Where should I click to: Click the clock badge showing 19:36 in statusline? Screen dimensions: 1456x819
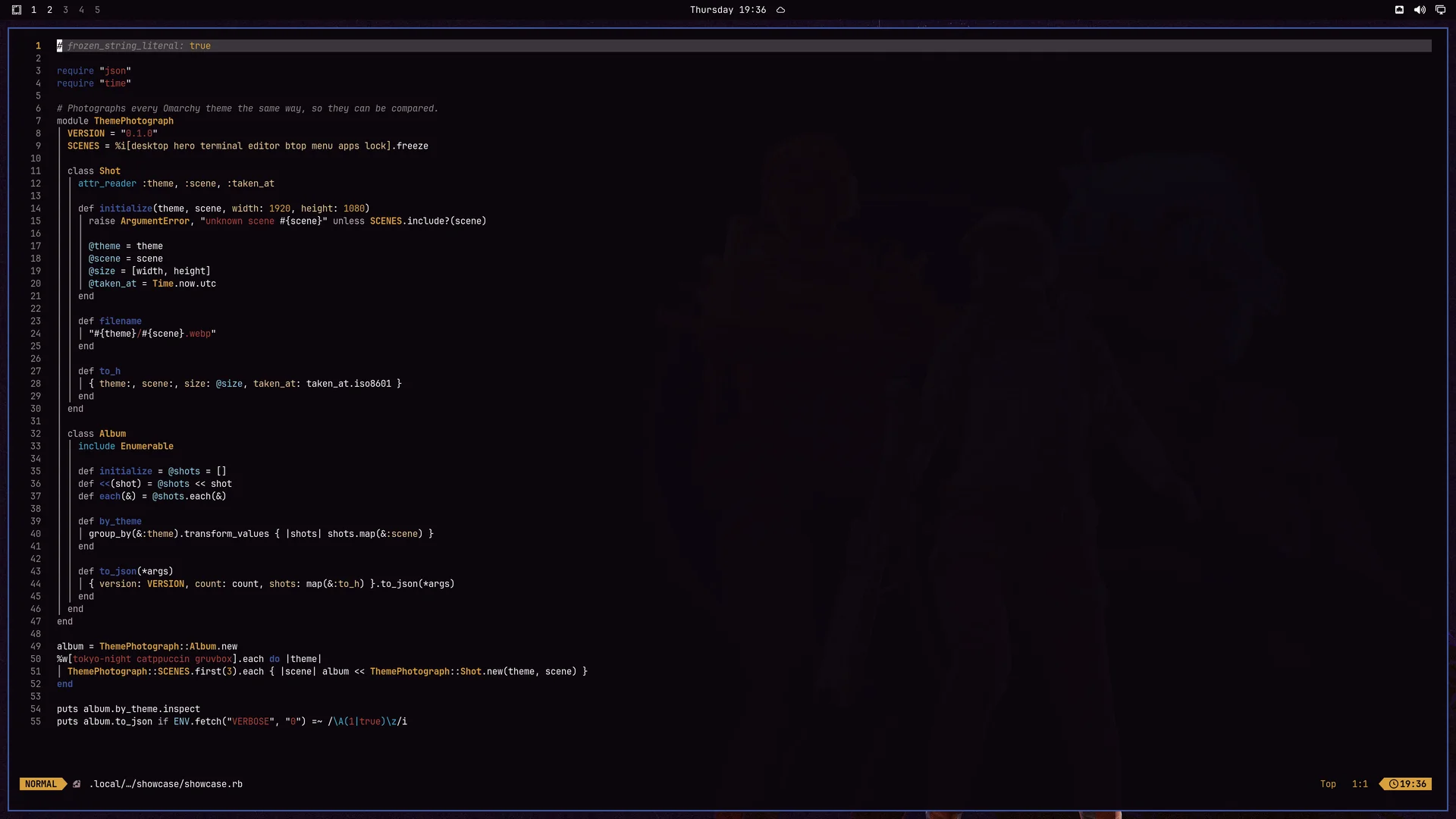(x=1407, y=784)
